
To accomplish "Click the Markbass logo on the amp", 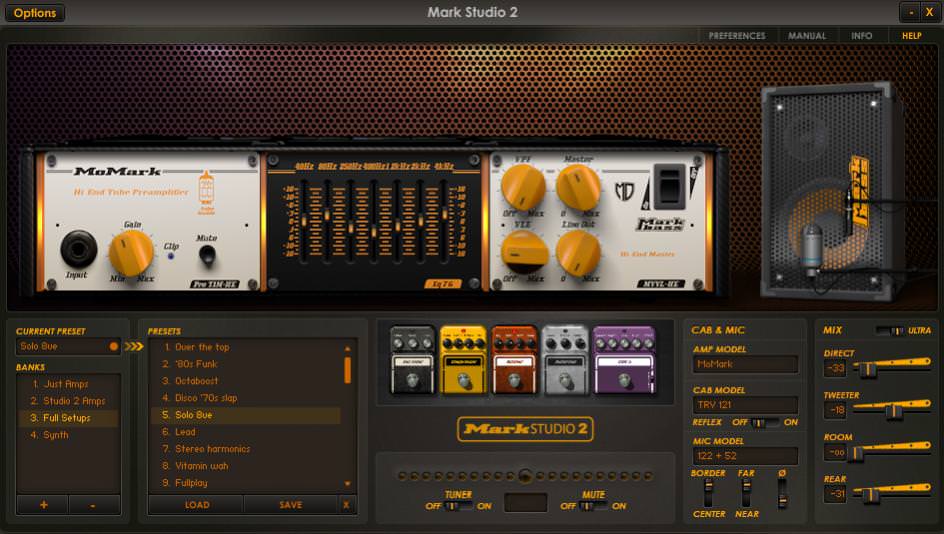I will (660, 224).
